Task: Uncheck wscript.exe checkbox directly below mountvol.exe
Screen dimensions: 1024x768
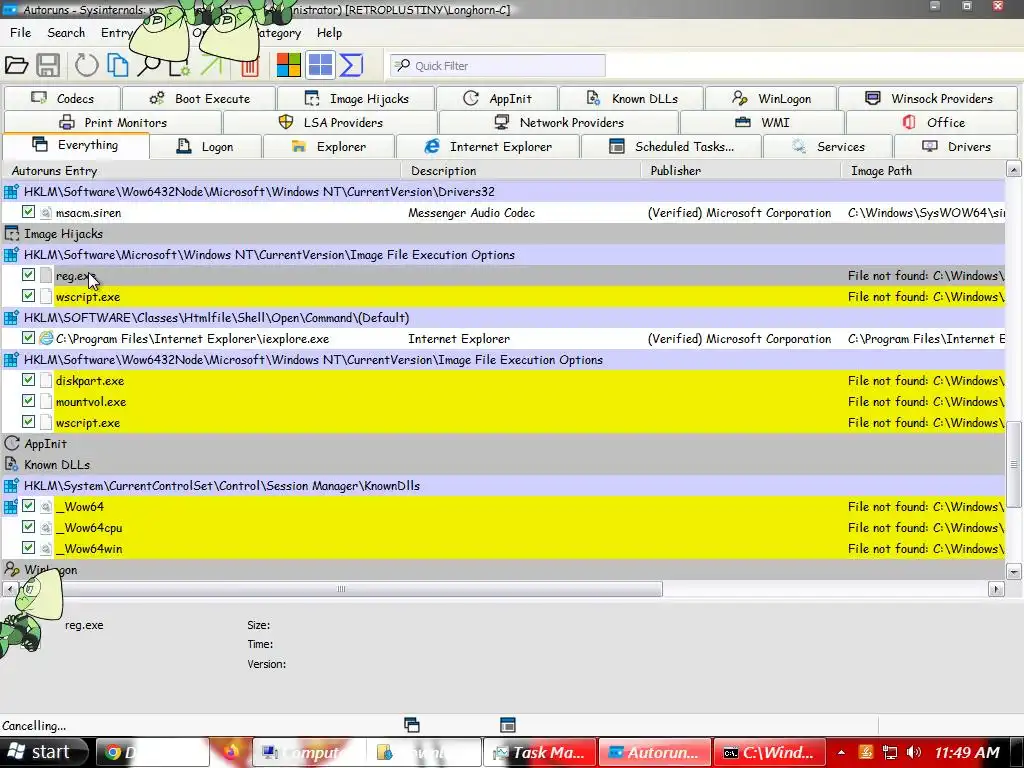Action: pyautogui.click(x=28, y=421)
